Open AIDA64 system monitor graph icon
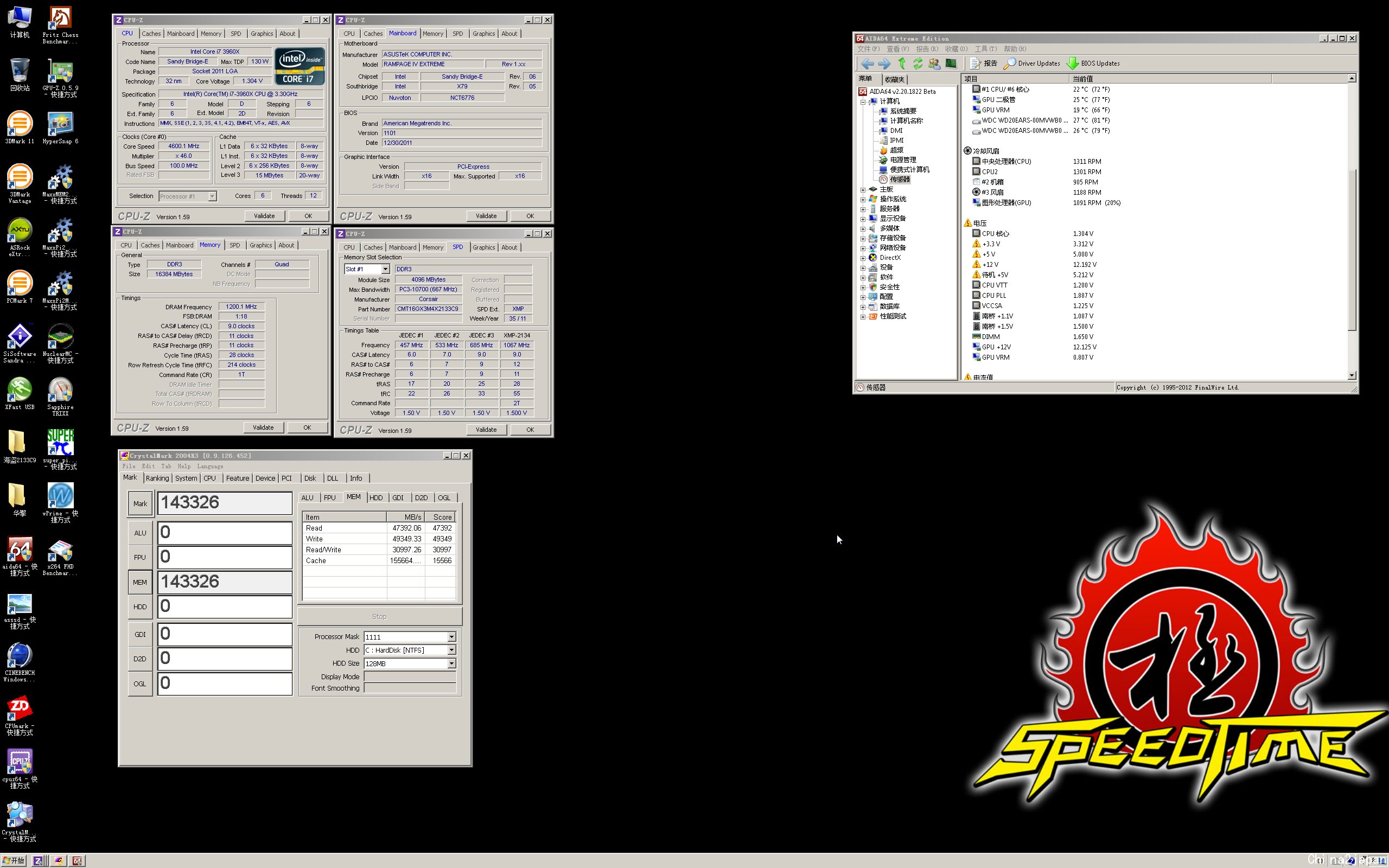 click(x=951, y=63)
